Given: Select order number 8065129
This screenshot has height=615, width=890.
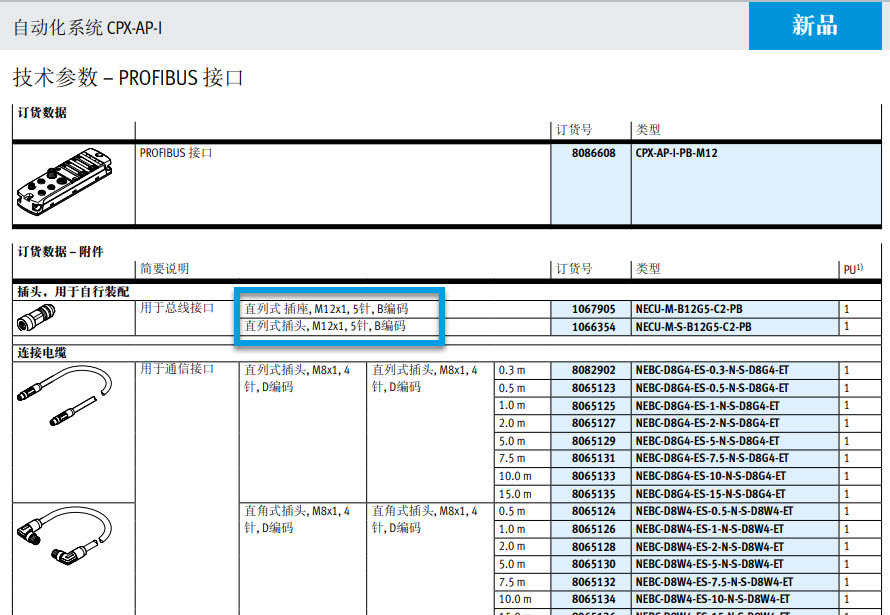Looking at the screenshot, I should point(593,441).
